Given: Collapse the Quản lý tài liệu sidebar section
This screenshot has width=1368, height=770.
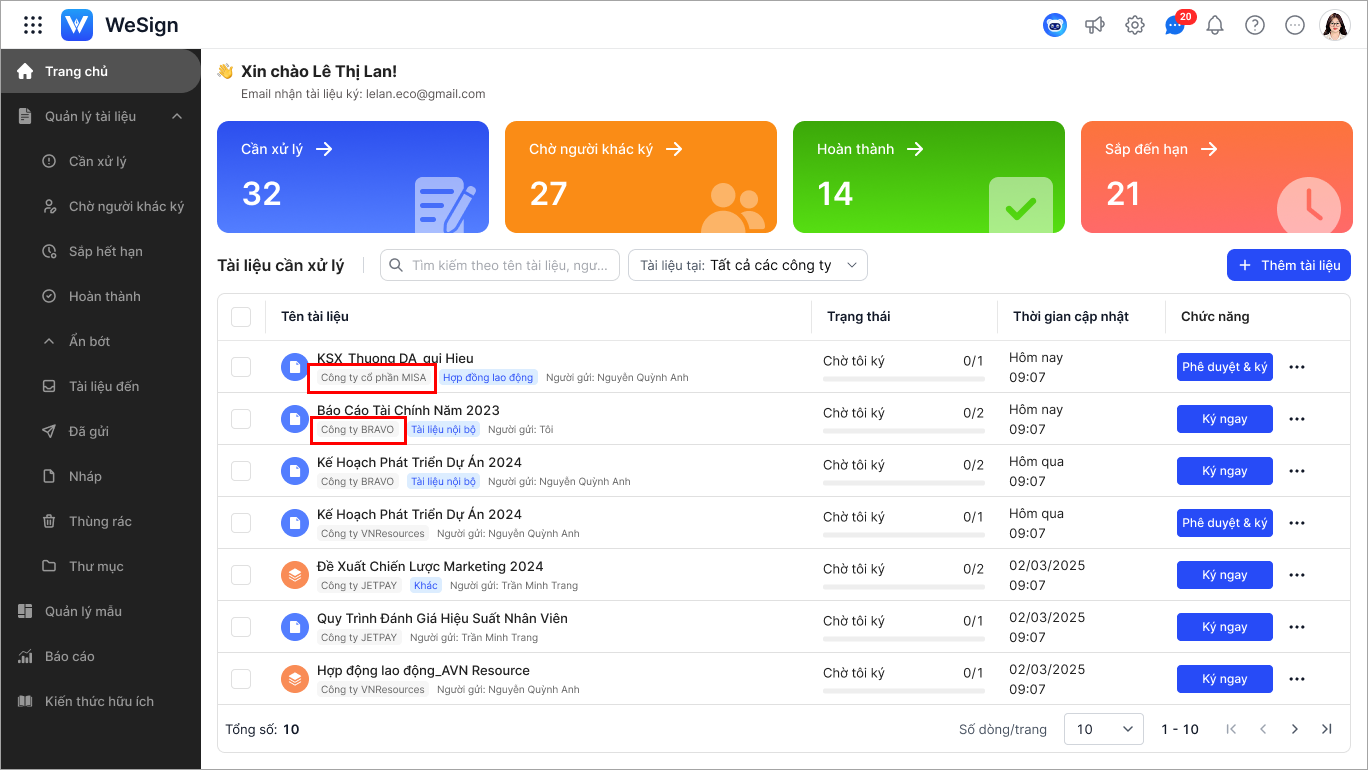Looking at the screenshot, I should click(177, 117).
